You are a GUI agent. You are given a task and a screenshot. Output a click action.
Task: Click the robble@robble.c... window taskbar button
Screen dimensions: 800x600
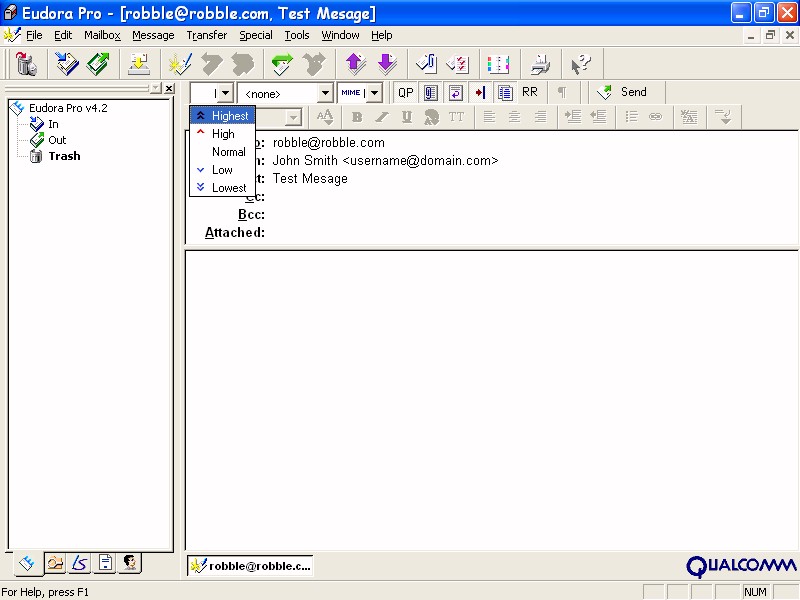coord(250,566)
